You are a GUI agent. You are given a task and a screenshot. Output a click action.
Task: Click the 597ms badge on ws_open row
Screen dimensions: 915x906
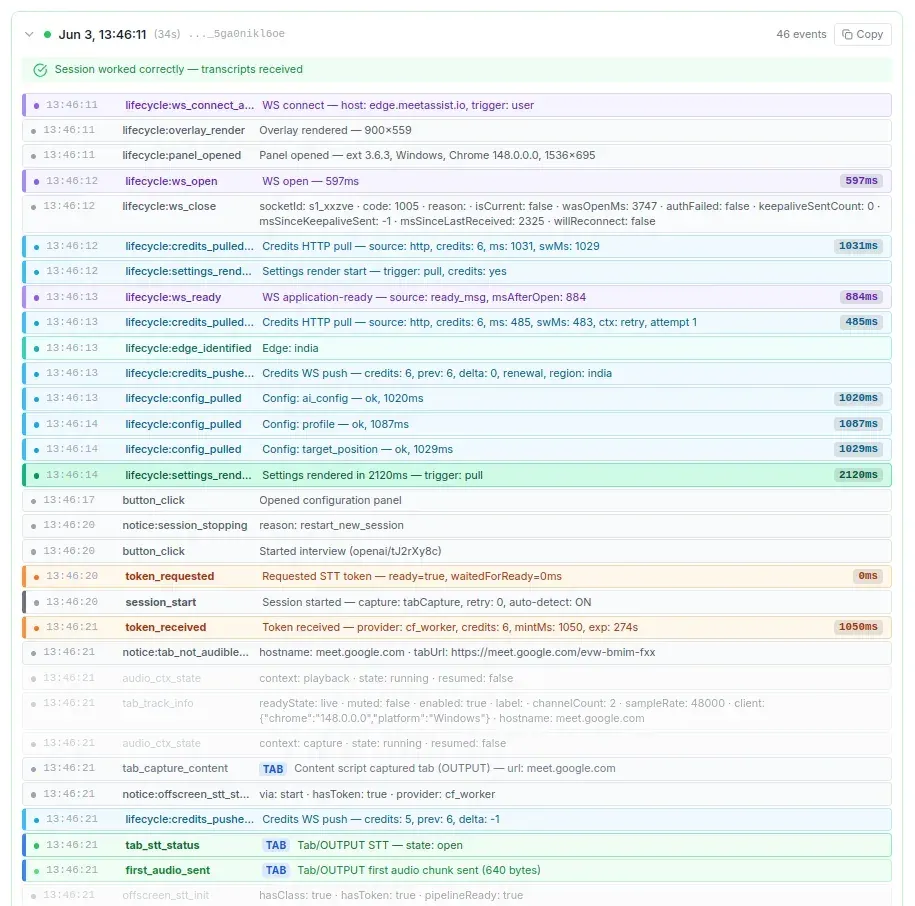coord(861,181)
